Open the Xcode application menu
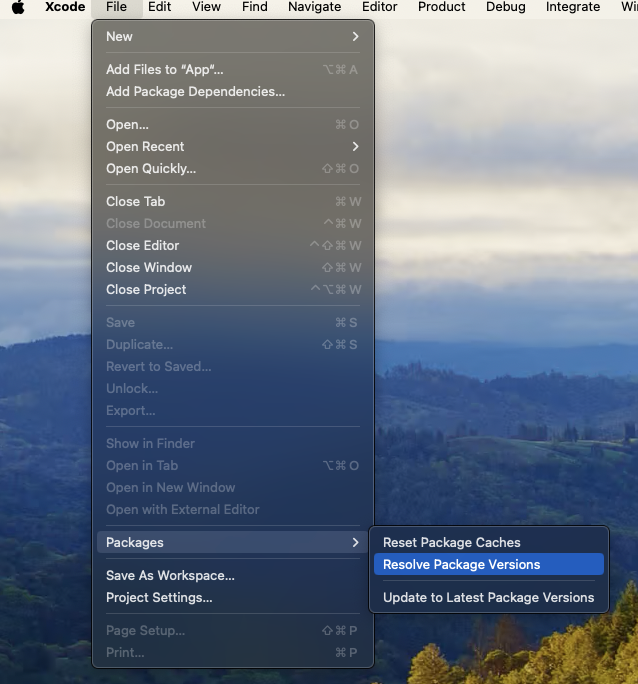The width and height of the screenshot is (638, 684). point(65,7)
